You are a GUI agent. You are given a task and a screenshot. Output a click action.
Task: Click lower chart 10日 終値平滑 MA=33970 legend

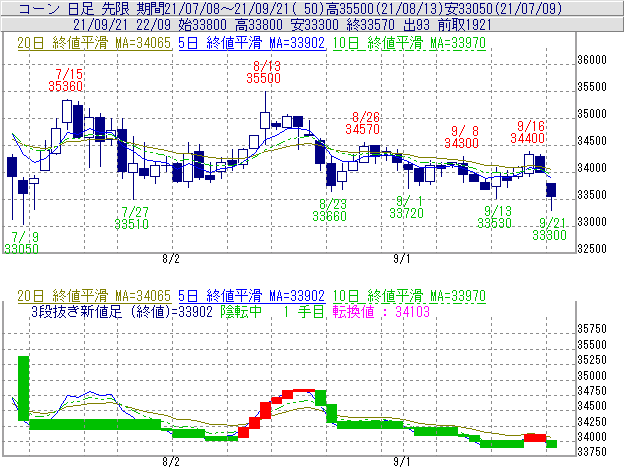(x=409, y=296)
